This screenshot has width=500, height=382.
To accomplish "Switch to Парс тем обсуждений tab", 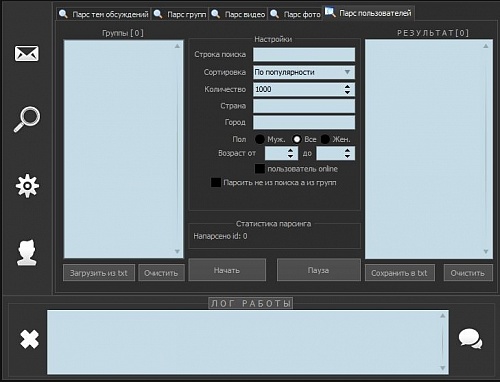I will 104,14.
